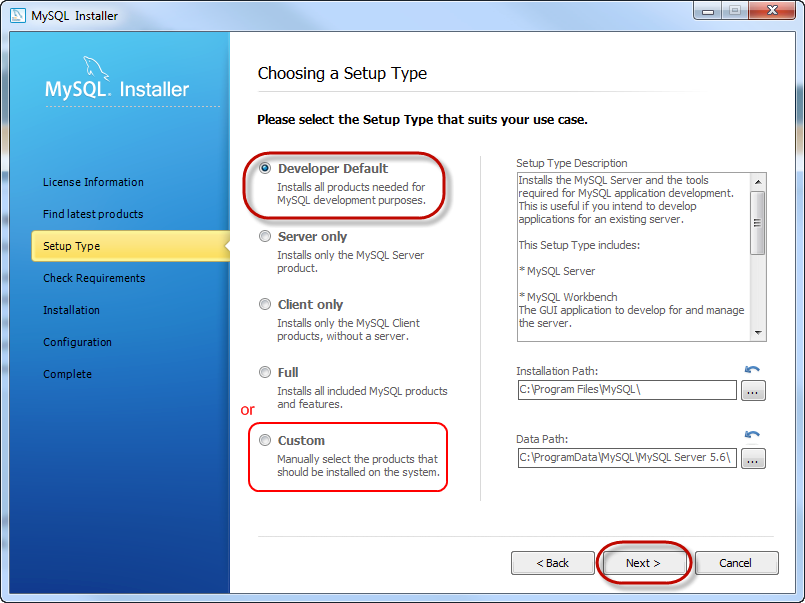Image resolution: width=805 pixels, height=603 pixels.
Task: Browse for Installation Path folder
Action: pyautogui.click(x=753, y=391)
